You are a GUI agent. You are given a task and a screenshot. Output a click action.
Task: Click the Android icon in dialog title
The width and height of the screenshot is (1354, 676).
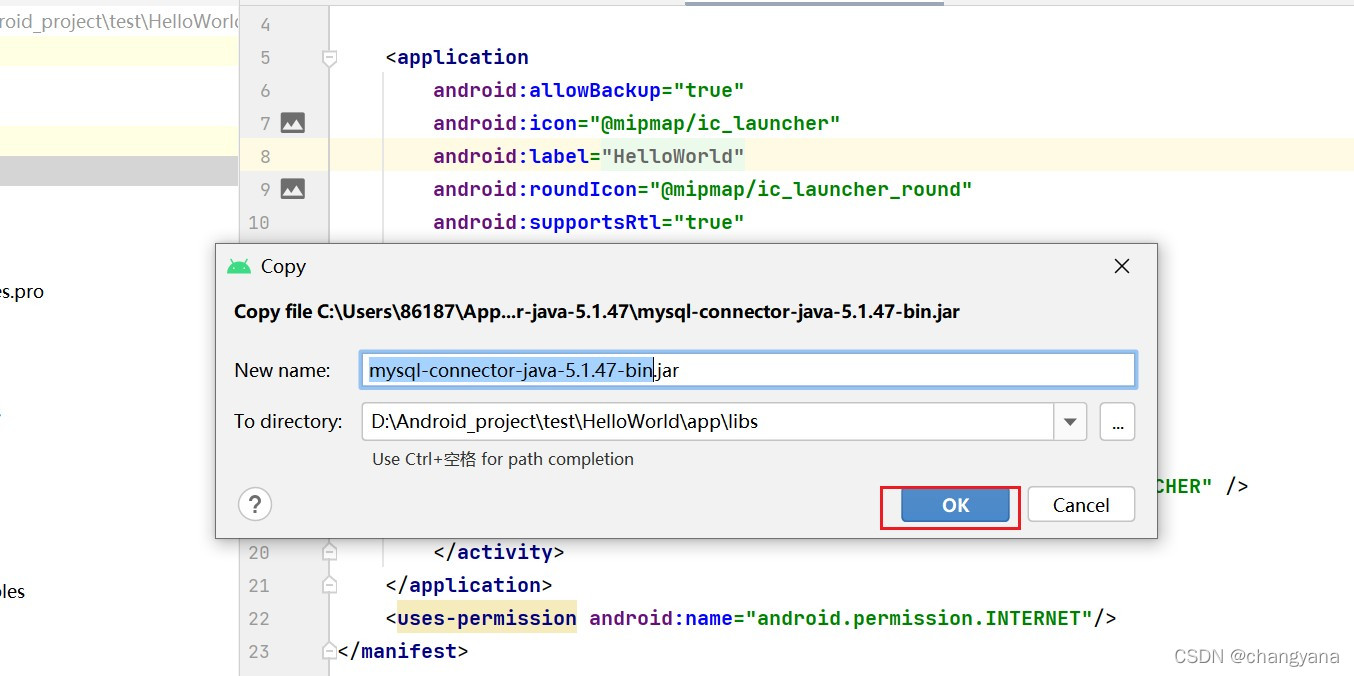(239, 267)
